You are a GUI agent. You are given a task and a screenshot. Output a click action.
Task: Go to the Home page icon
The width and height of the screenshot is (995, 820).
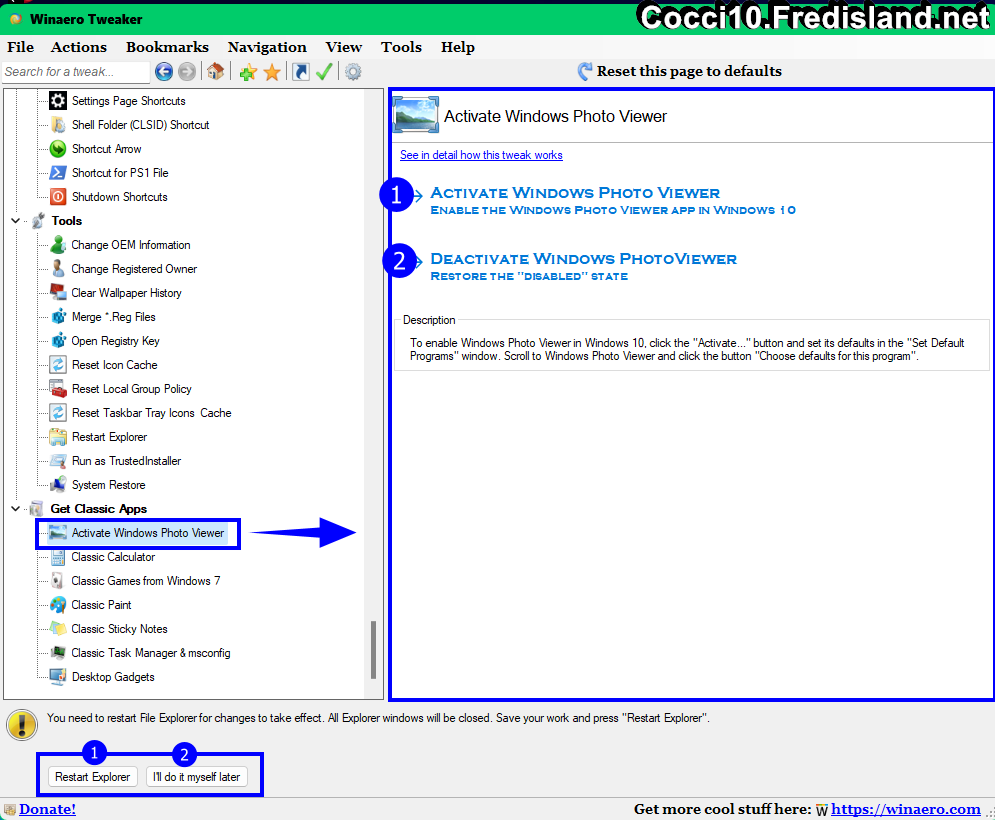coord(216,72)
